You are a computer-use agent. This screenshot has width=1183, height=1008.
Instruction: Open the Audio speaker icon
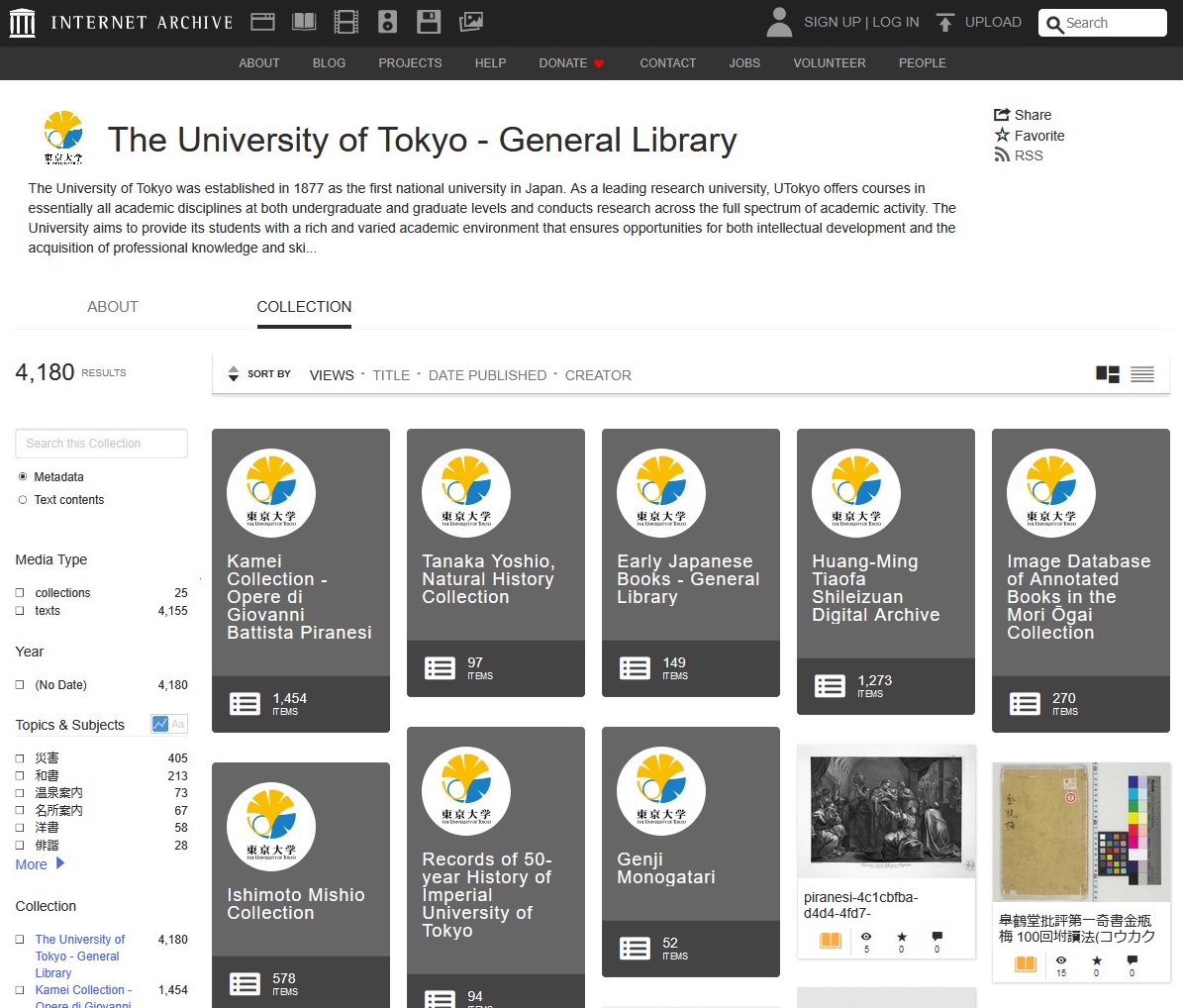point(388,22)
